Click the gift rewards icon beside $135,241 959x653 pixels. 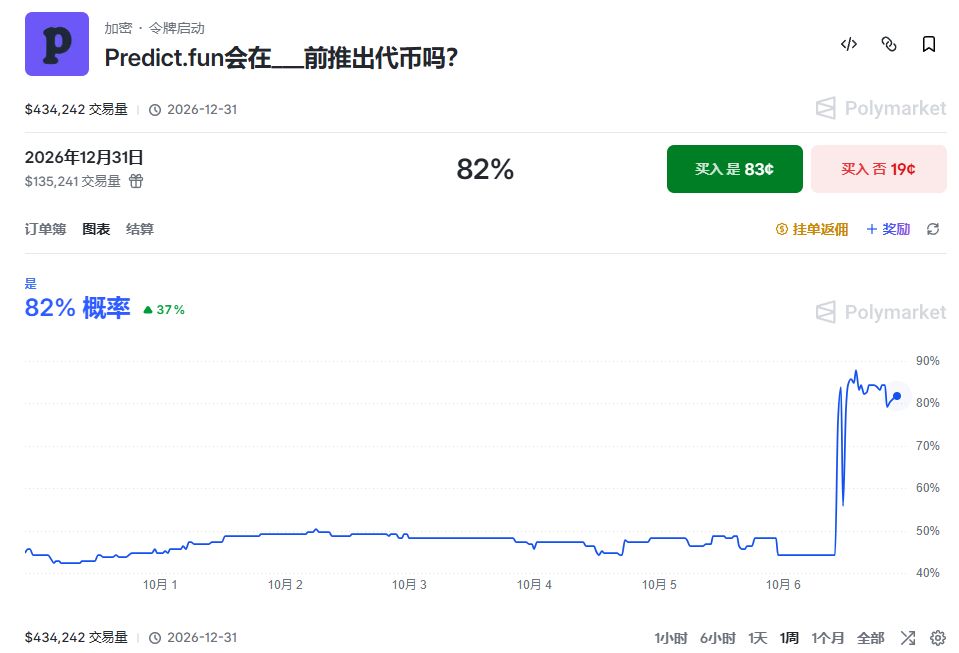point(136,181)
